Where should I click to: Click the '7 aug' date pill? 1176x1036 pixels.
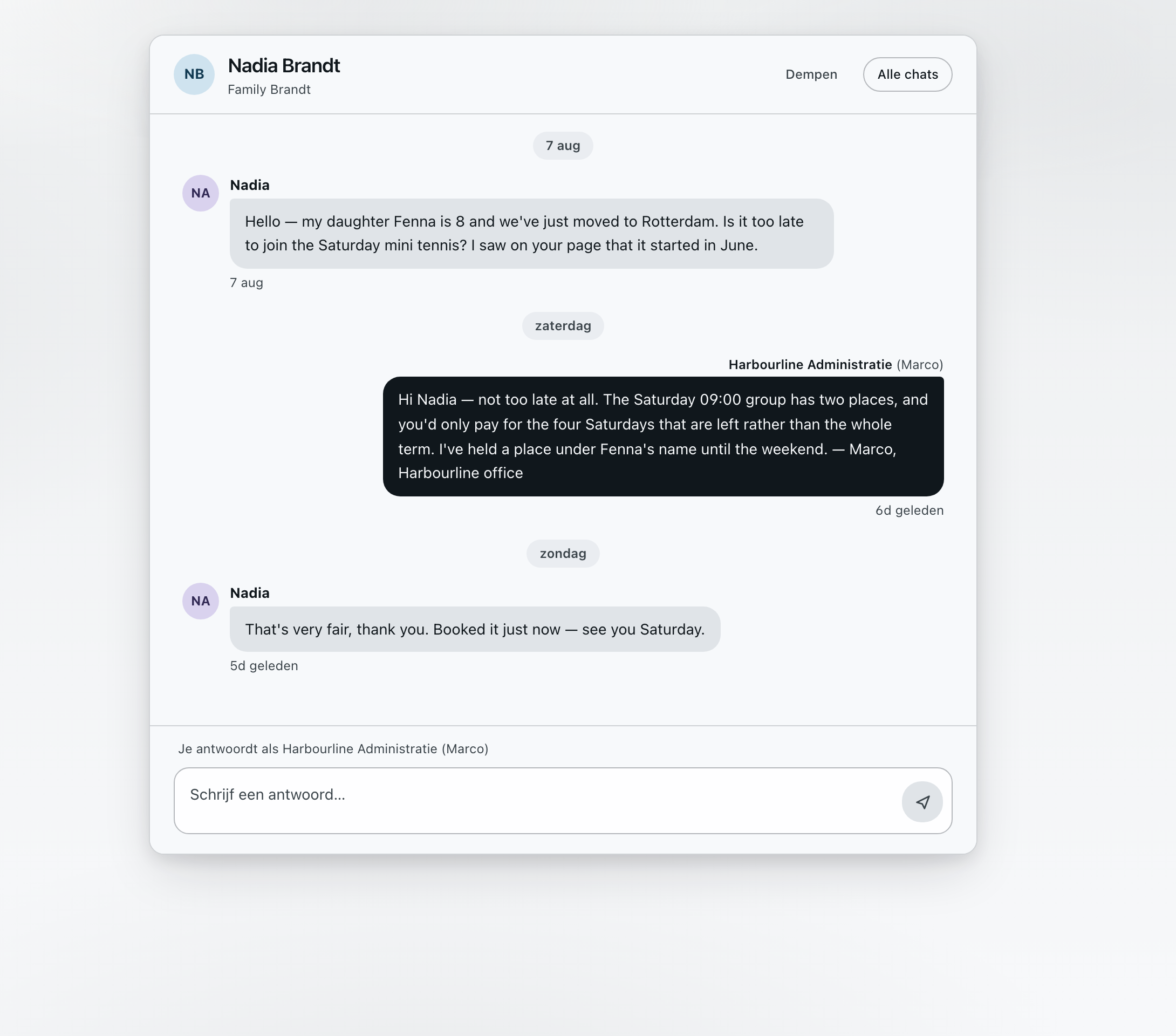click(x=563, y=146)
